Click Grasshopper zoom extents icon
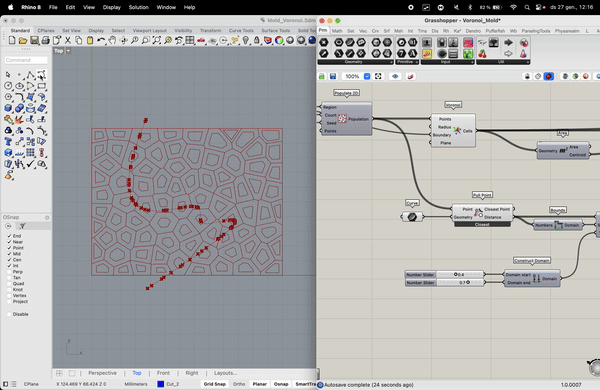 pos(378,76)
